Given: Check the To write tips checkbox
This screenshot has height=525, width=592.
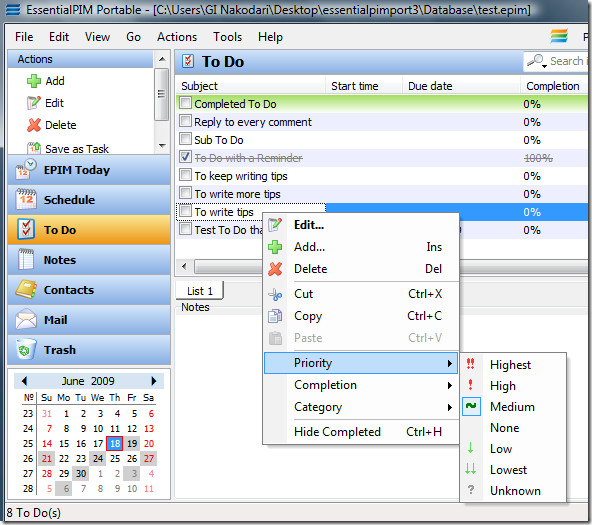Looking at the screenshot, I should click(185, 211).
